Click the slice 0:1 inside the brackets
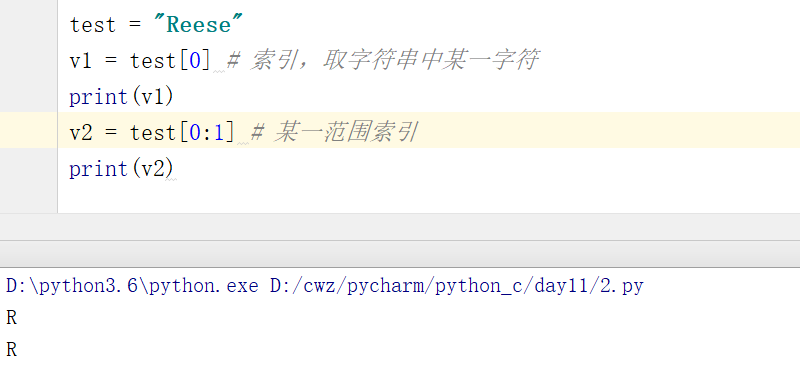Viewport: 800px width, 382px height. pyautogui.click(x=207, y=133)
